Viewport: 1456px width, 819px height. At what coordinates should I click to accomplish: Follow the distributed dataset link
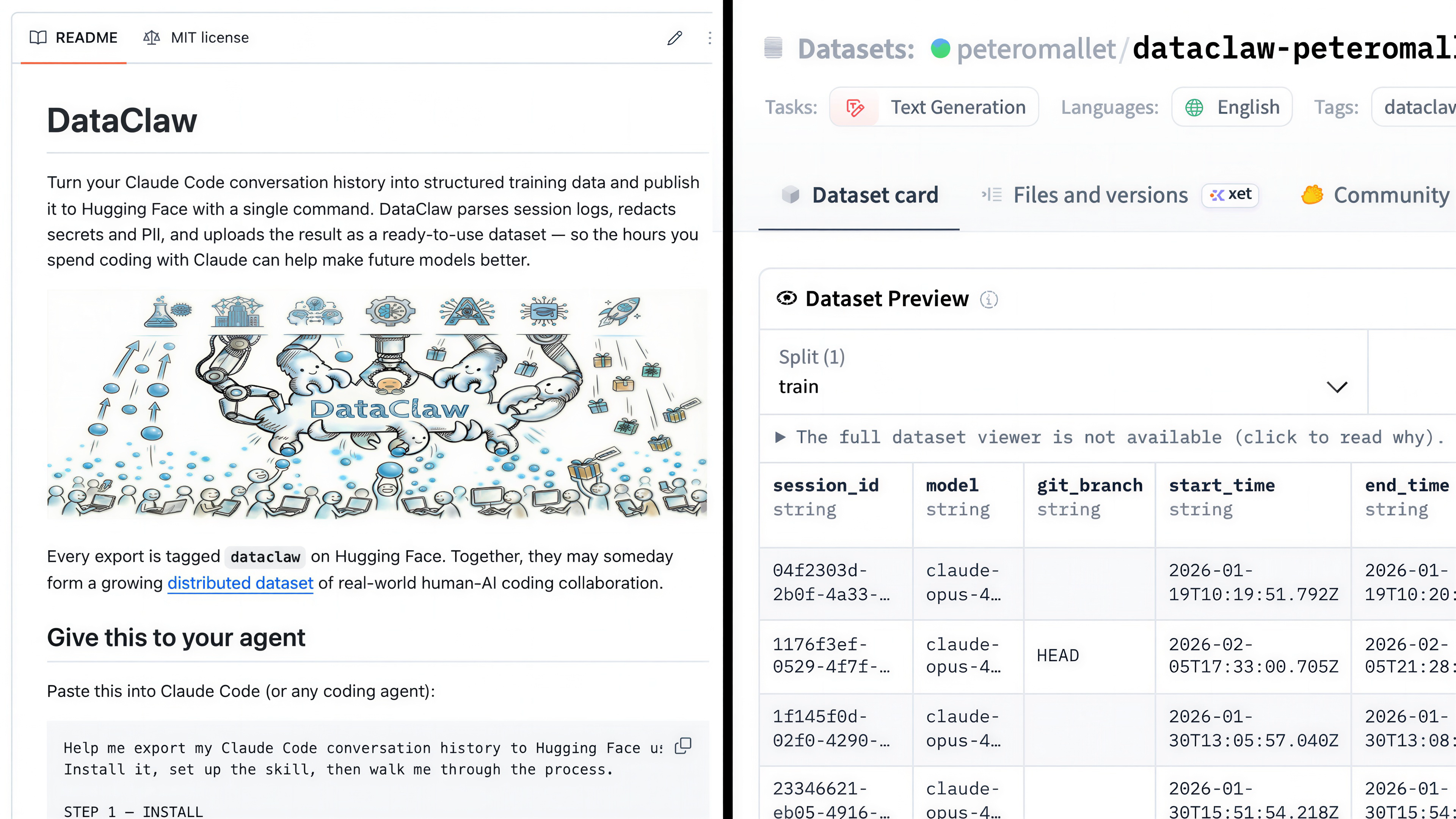pos(240,583)
